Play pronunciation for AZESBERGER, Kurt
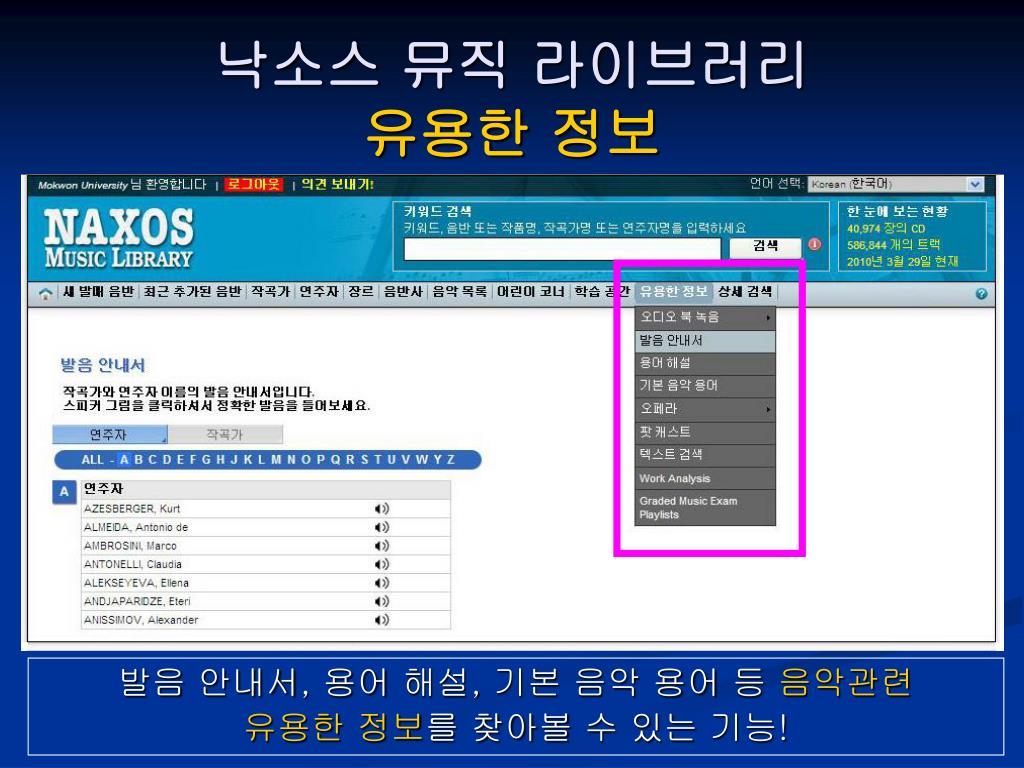This screenshot has width=1024, height=768. point(382,509)
